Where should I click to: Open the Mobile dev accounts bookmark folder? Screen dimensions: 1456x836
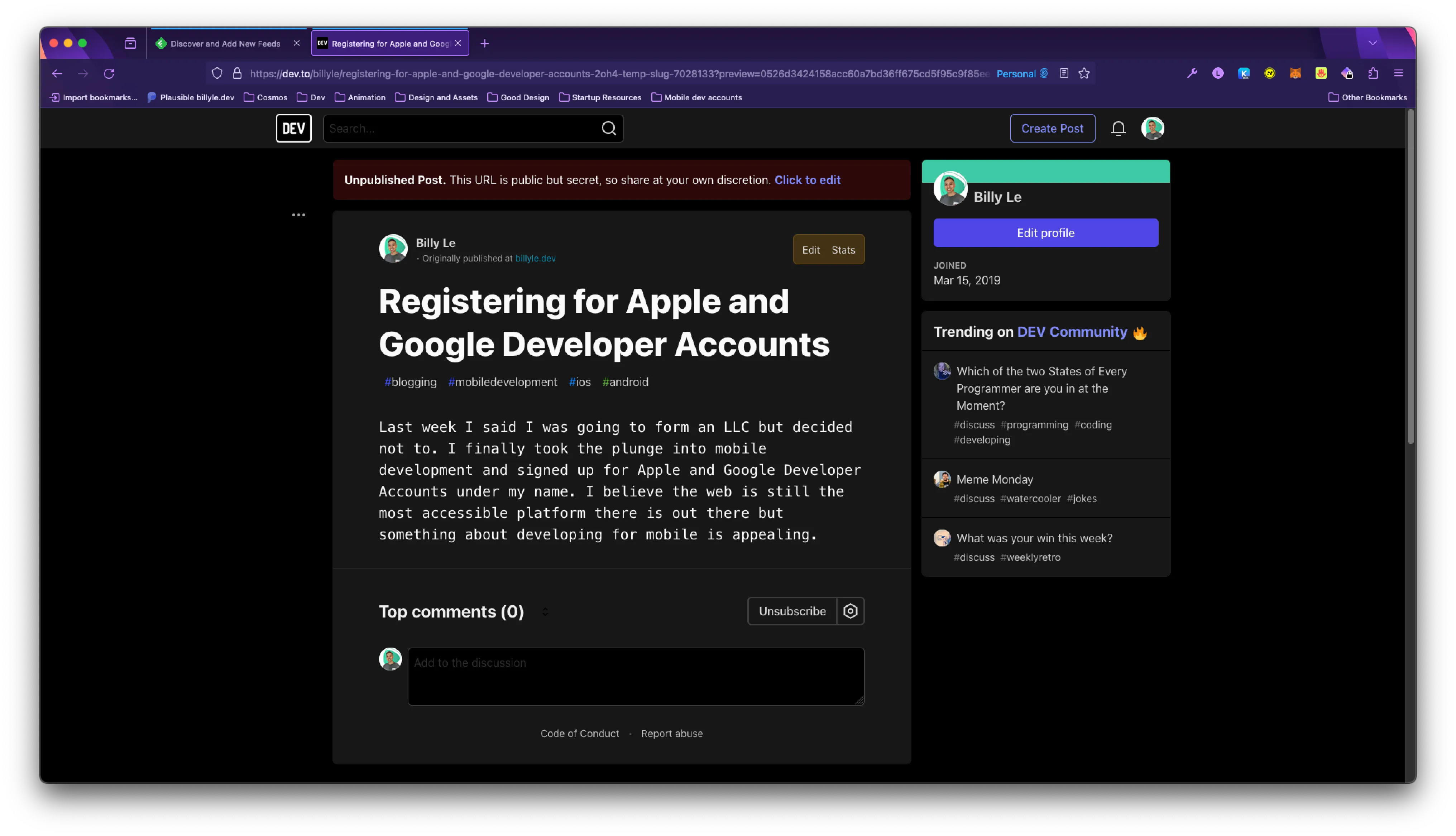696,98
